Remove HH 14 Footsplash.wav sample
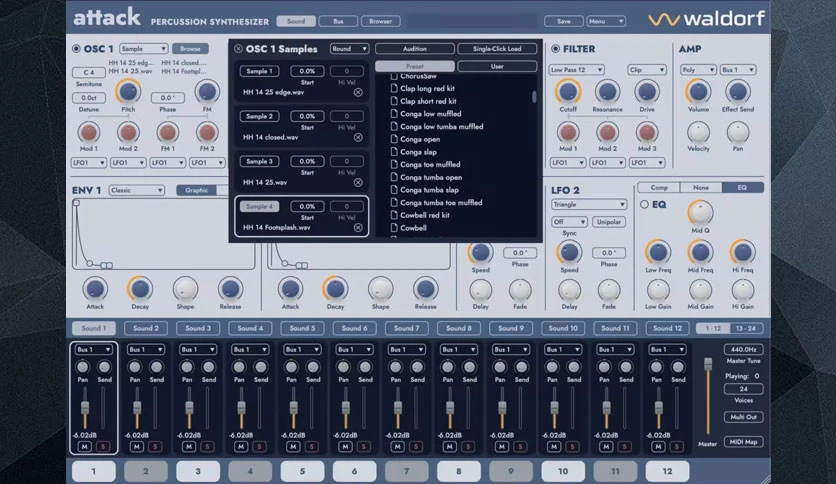 pos(358,228)
